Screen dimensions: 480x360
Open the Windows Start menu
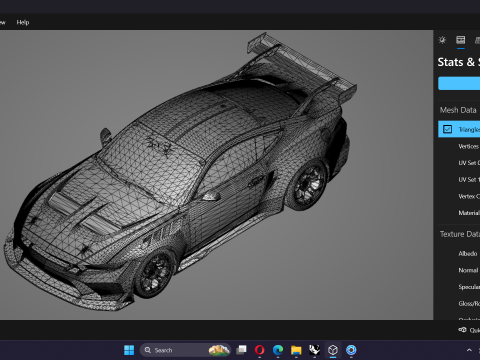[129, 350]
